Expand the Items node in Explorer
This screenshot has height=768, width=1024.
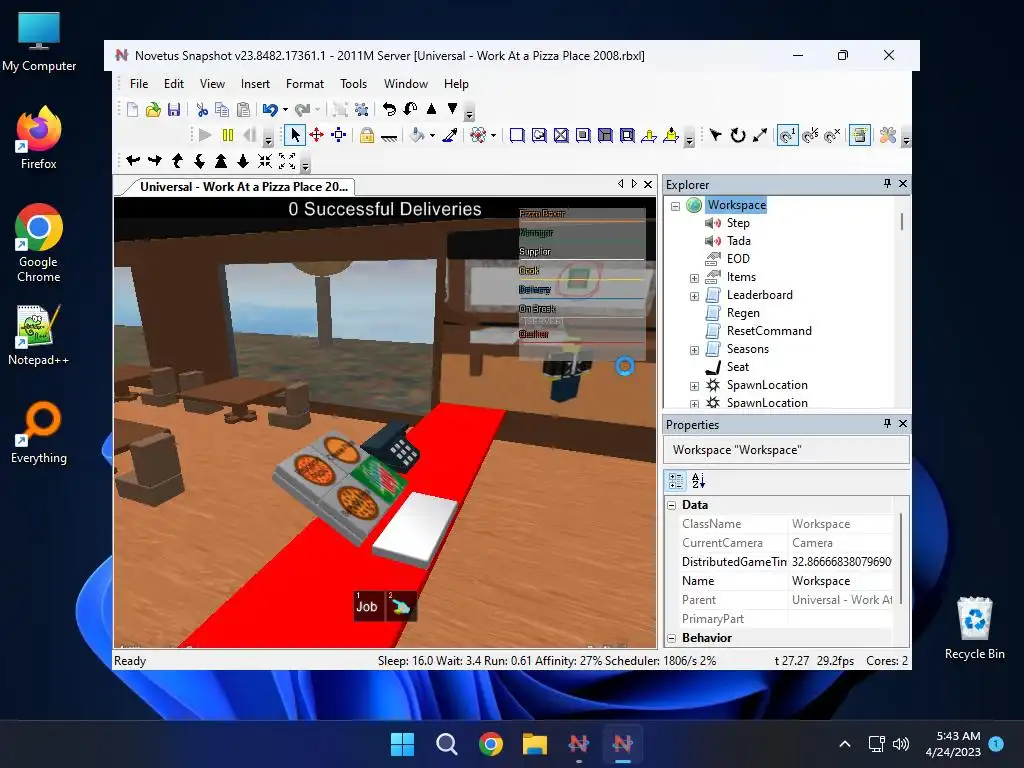click(x=694, y=278)
